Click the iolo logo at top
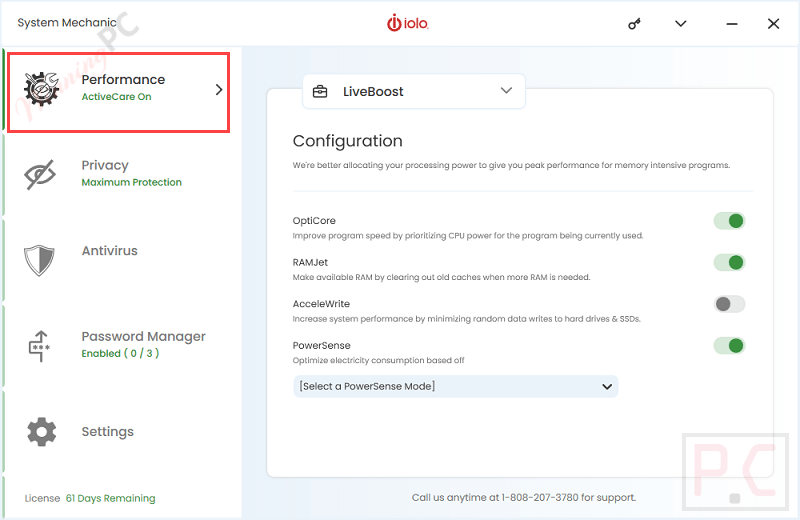 tap(408, 23)
